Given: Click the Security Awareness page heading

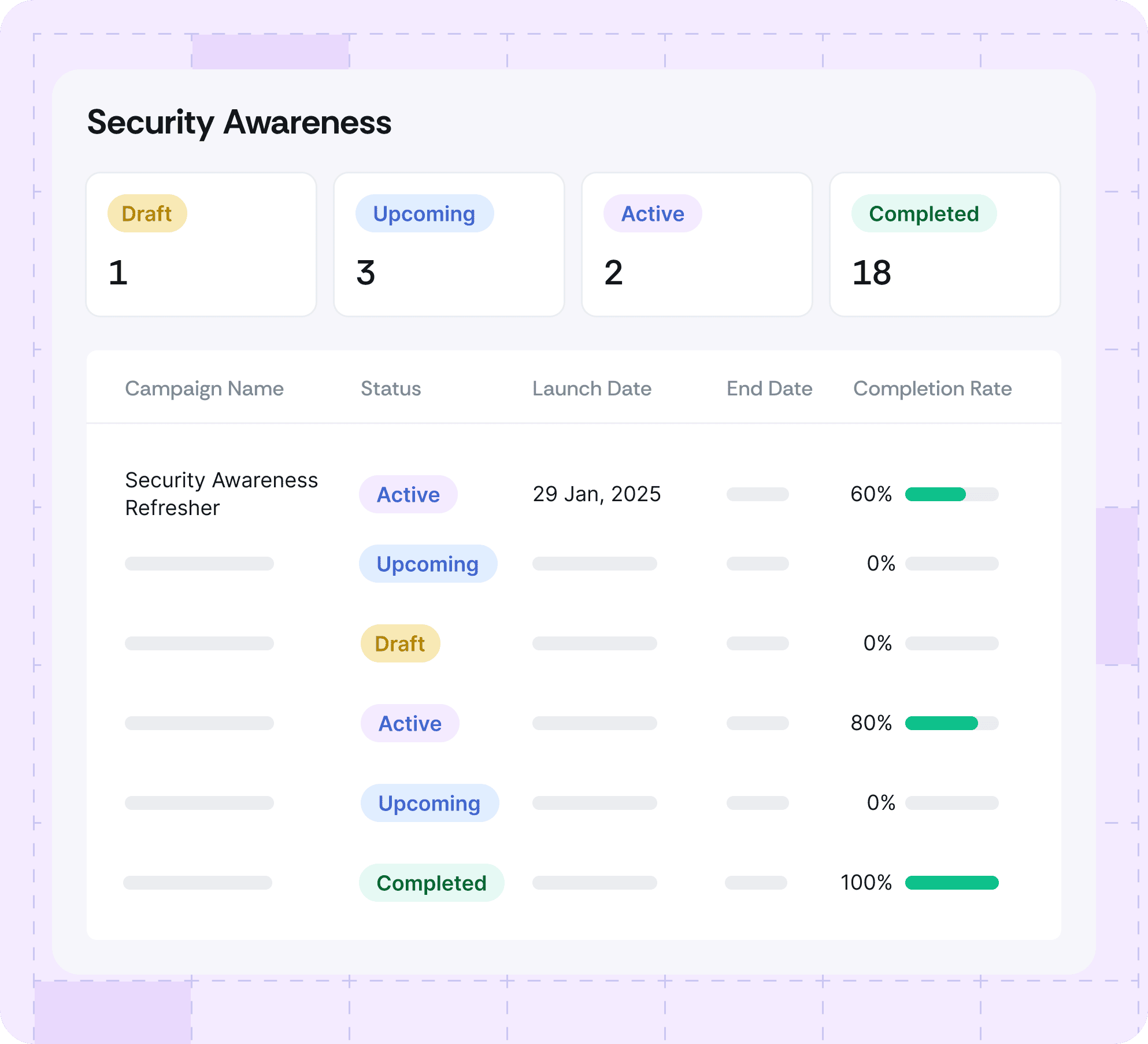Looking at the screenshot, I should pyautogui.click(x=239, y=123).
